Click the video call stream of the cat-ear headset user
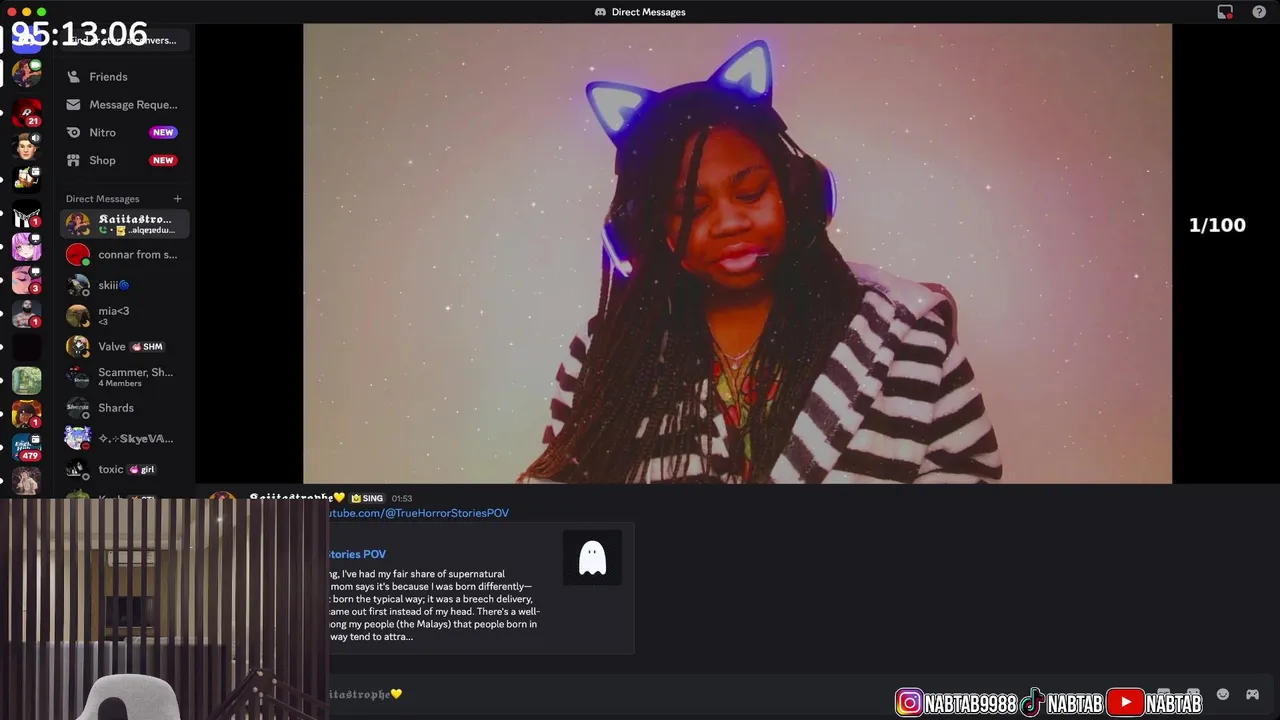This screenshot has width=1280, height=720. [737, 254]
